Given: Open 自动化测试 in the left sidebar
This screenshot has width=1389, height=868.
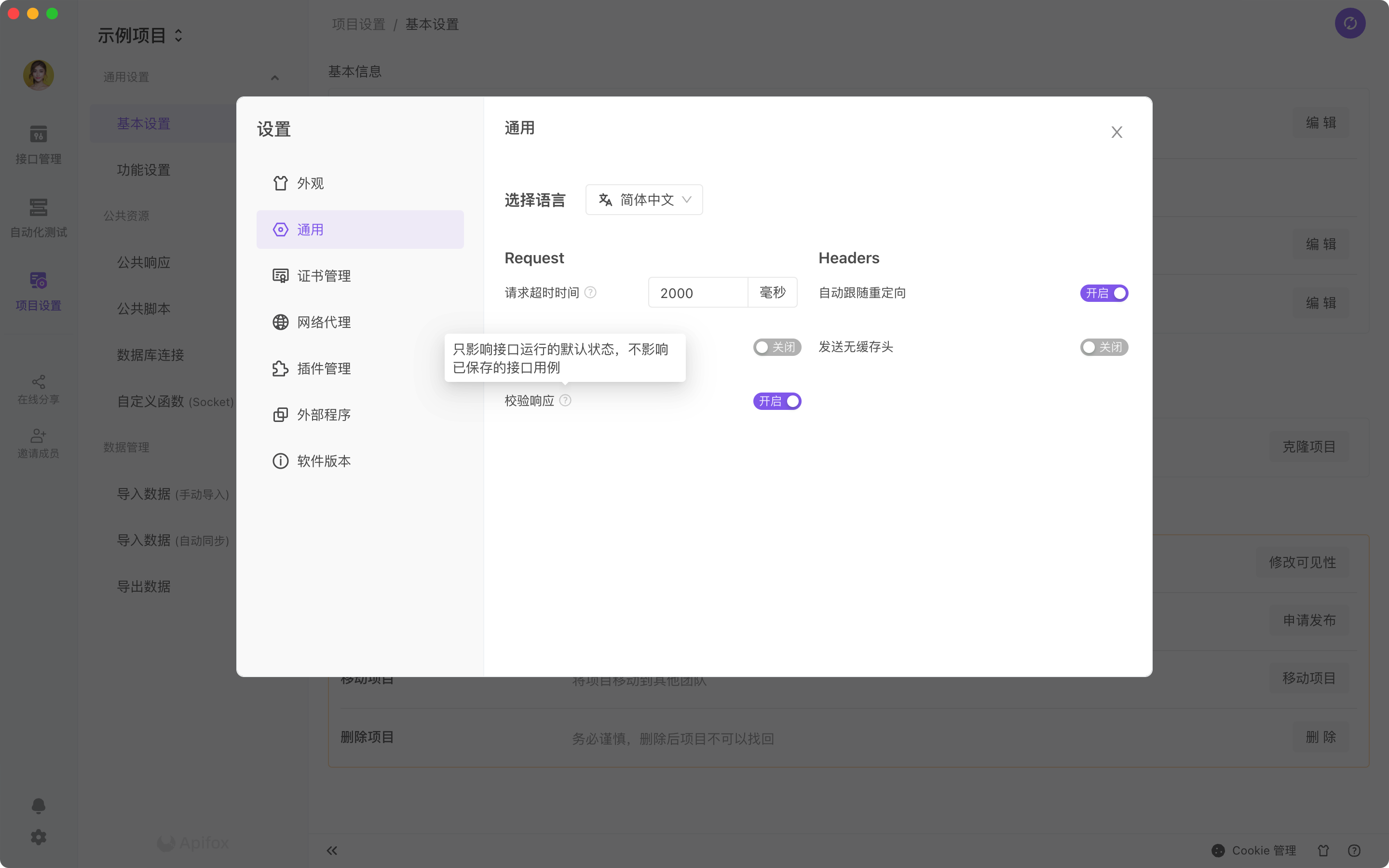Looking at the screenshot, I should (39, 218).
